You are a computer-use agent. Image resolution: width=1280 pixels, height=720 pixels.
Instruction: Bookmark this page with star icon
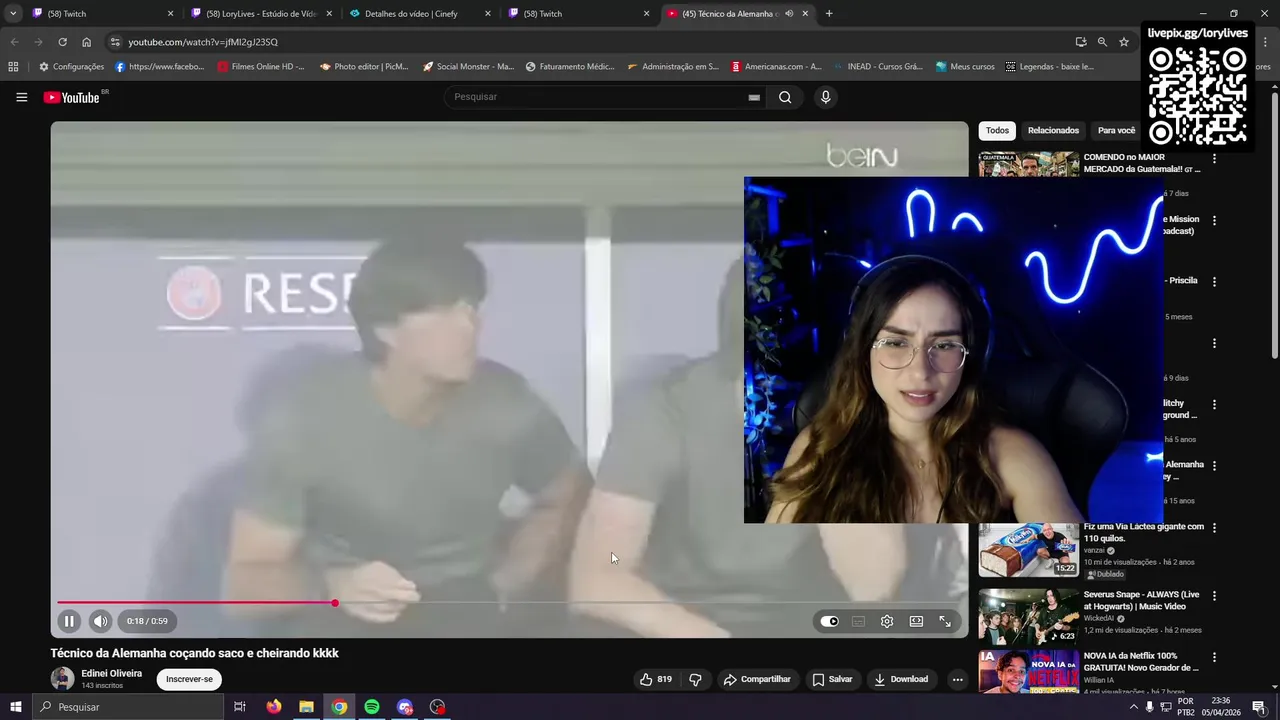(x=1124, y=42)
